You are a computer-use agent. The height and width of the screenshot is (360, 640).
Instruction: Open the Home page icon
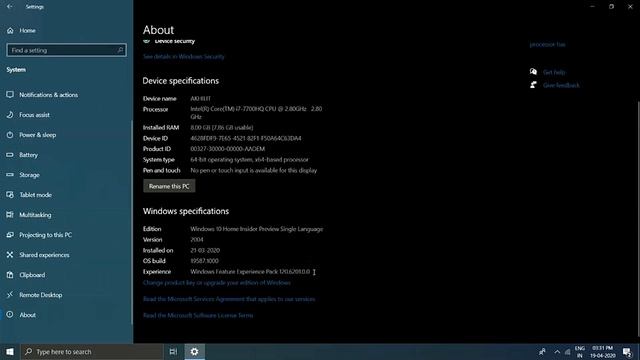pos(10,31)
